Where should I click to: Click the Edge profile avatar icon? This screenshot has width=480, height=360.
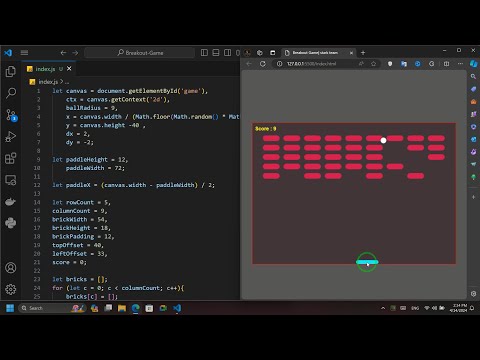(248, 53)
